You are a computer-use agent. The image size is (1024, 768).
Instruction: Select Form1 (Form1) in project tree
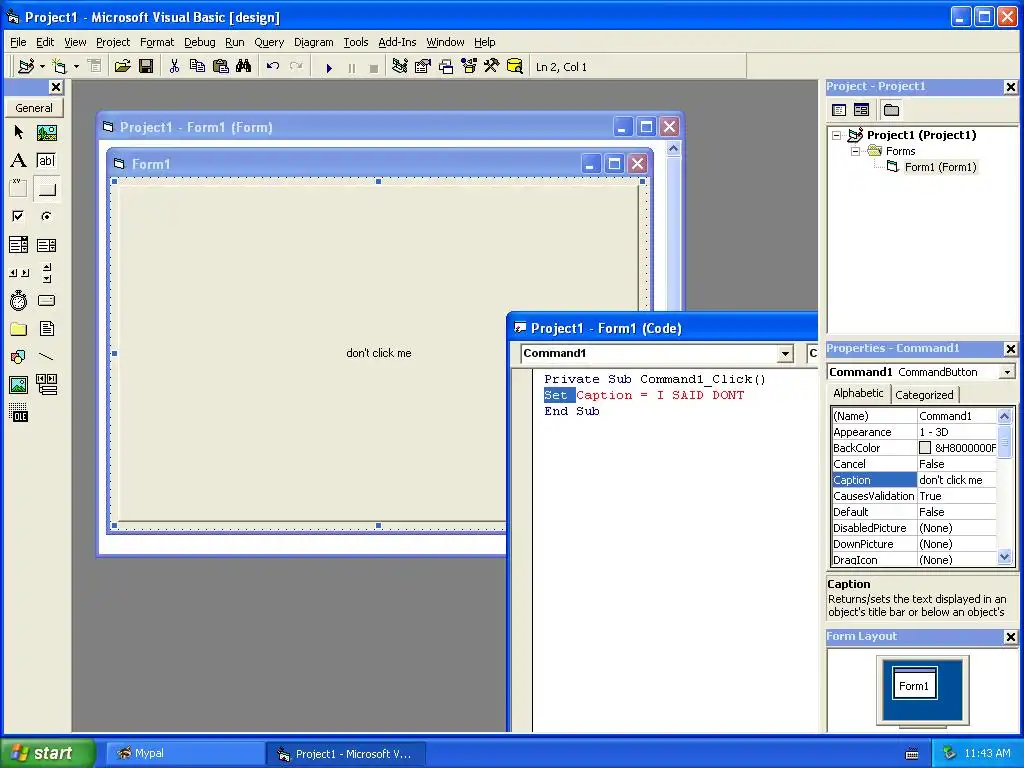coord(940,167)
